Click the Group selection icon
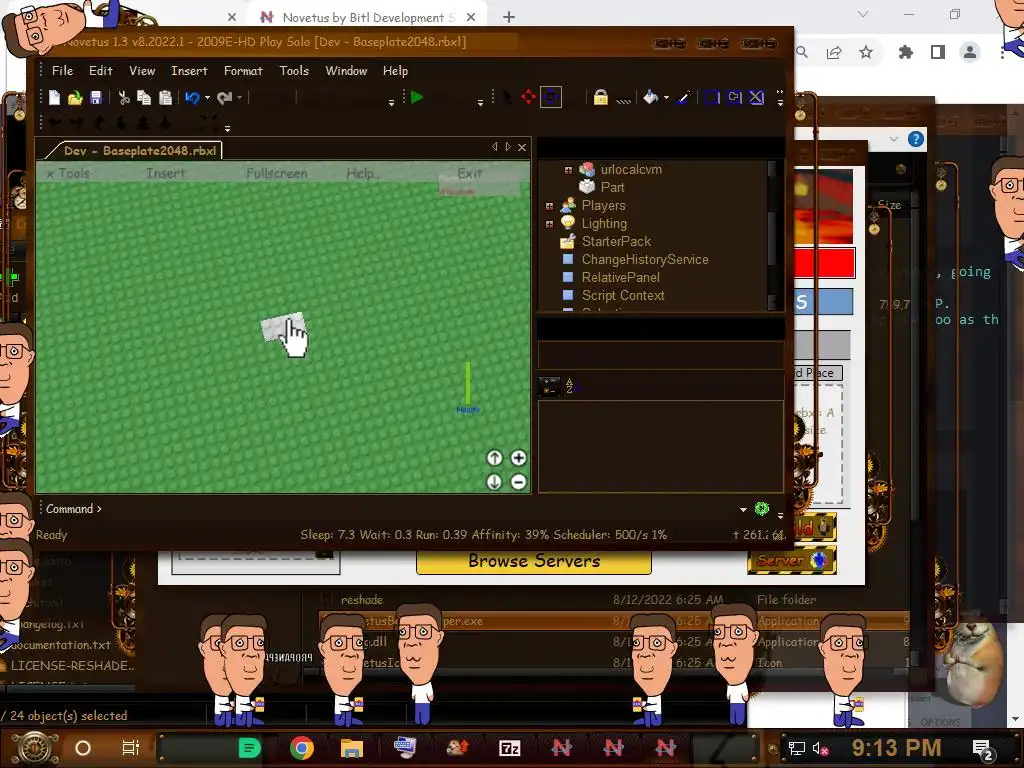This screenshot has height=768, width=1024. click(712, 97)
